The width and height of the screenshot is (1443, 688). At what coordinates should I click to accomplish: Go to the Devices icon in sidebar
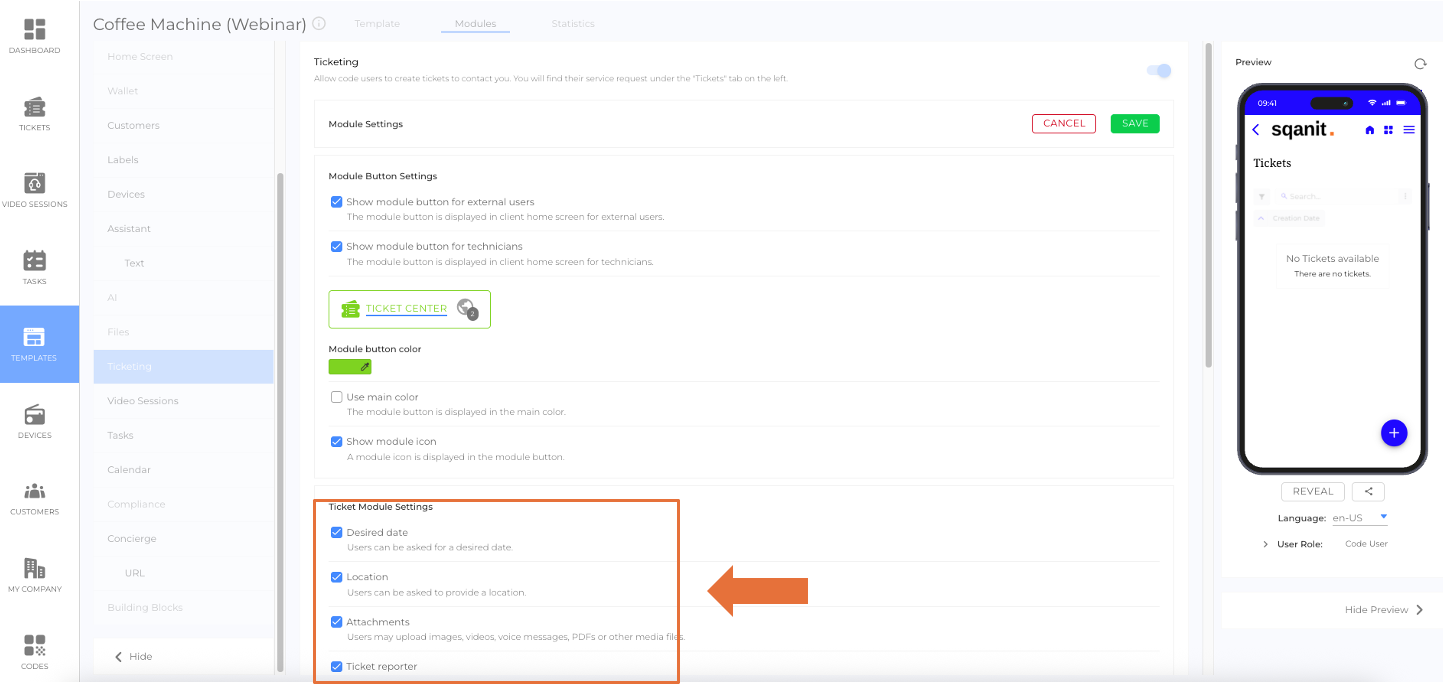[x=35, y=415]
